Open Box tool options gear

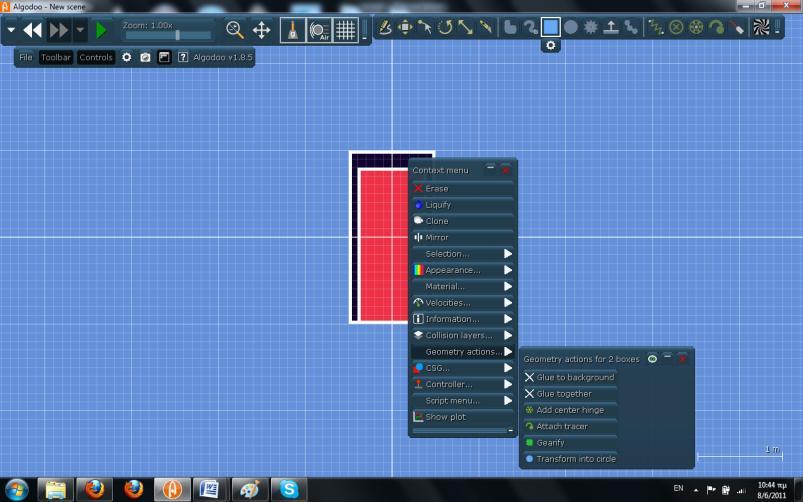[x=551, y=46]
